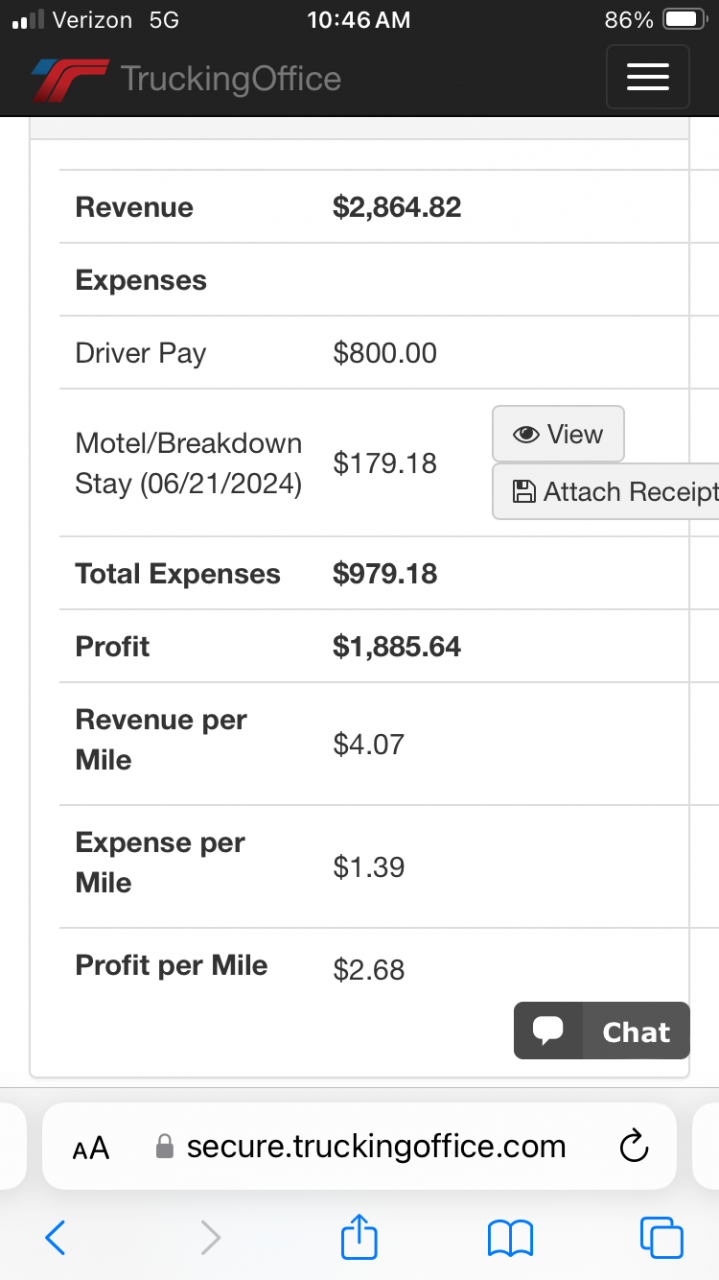The width and height of the screenshot is (719, 1280).
Task: Tap the Total Expenses row label
Action: pos(178,574)
